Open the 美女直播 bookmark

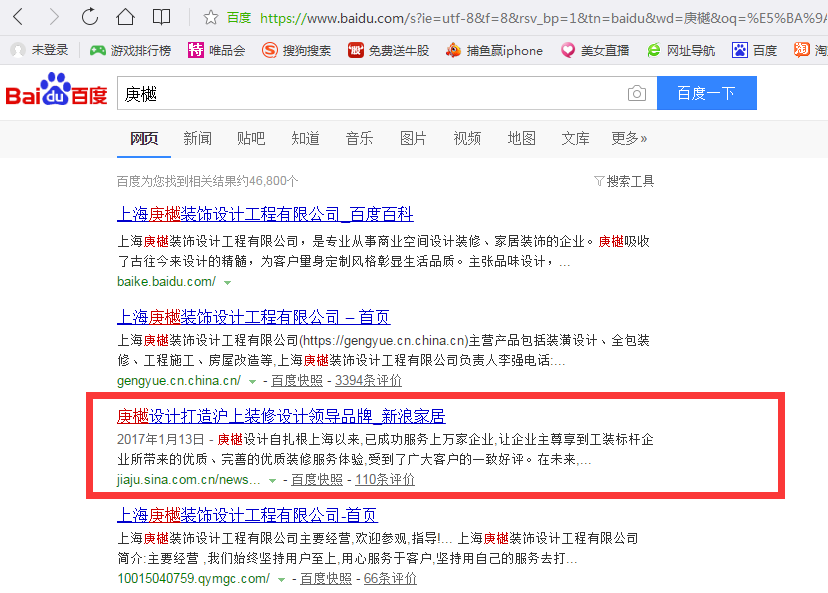pos(595,50)
